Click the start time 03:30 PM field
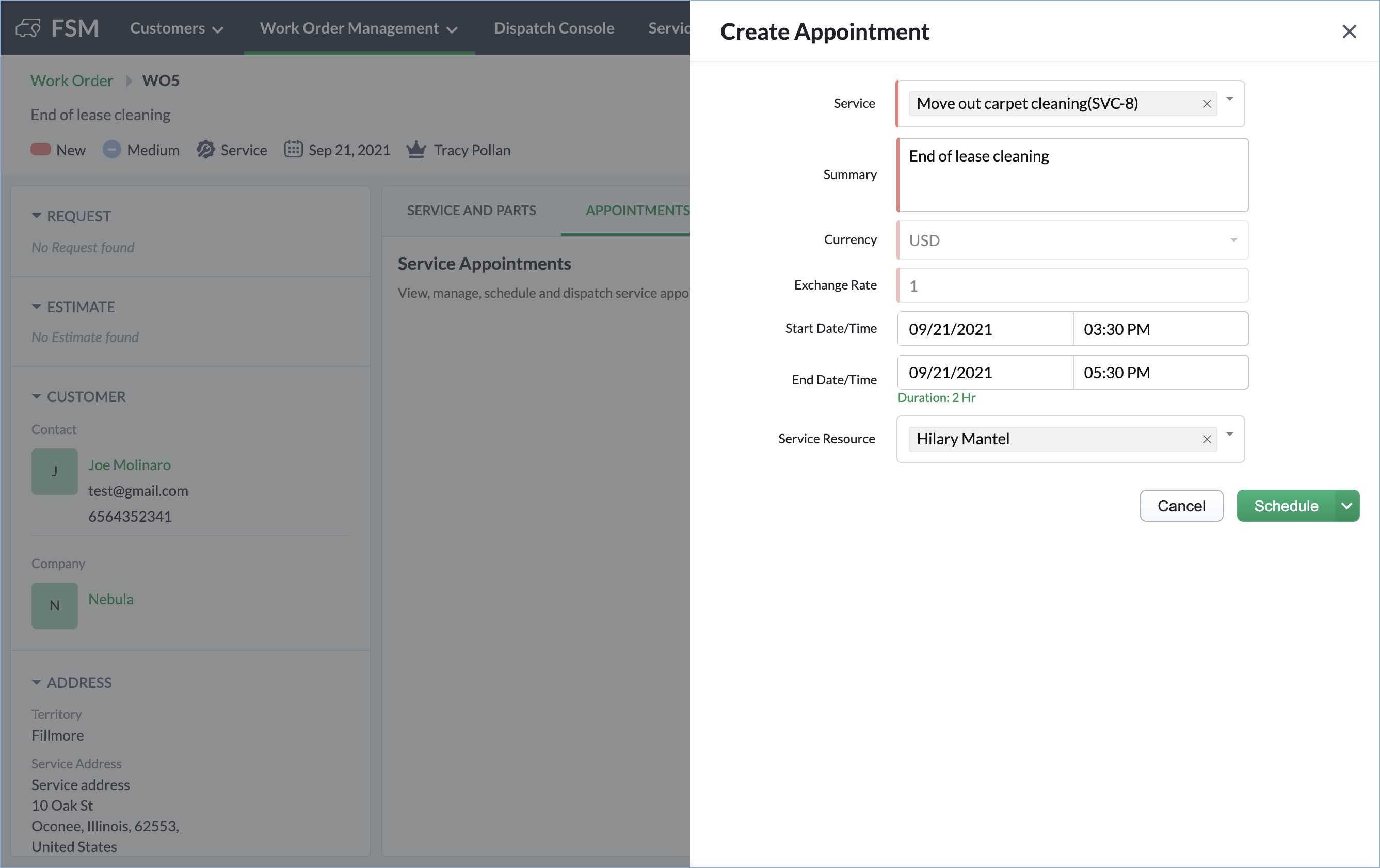 (x=1160, y=329)
